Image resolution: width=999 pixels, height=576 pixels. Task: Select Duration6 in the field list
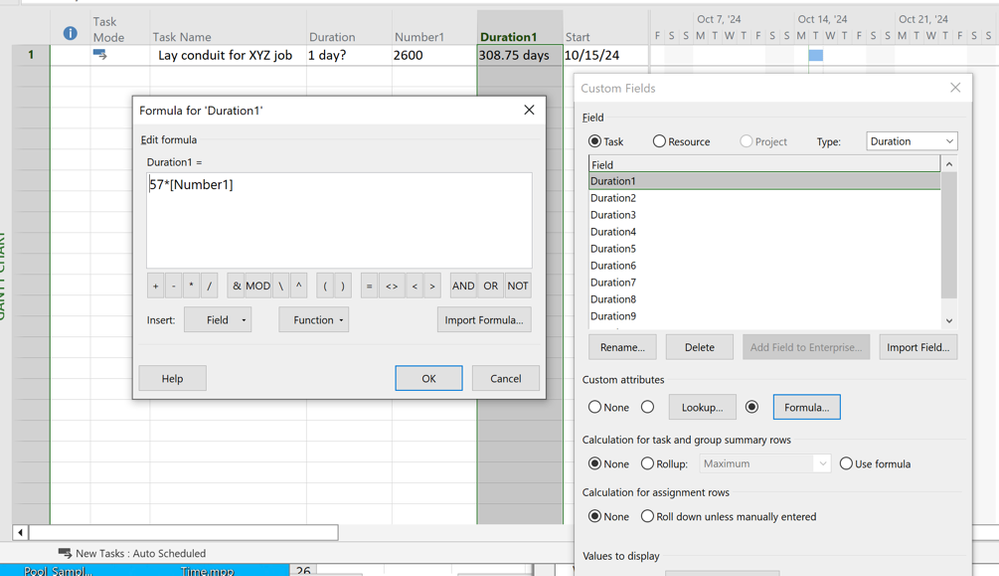click(764, 266)
